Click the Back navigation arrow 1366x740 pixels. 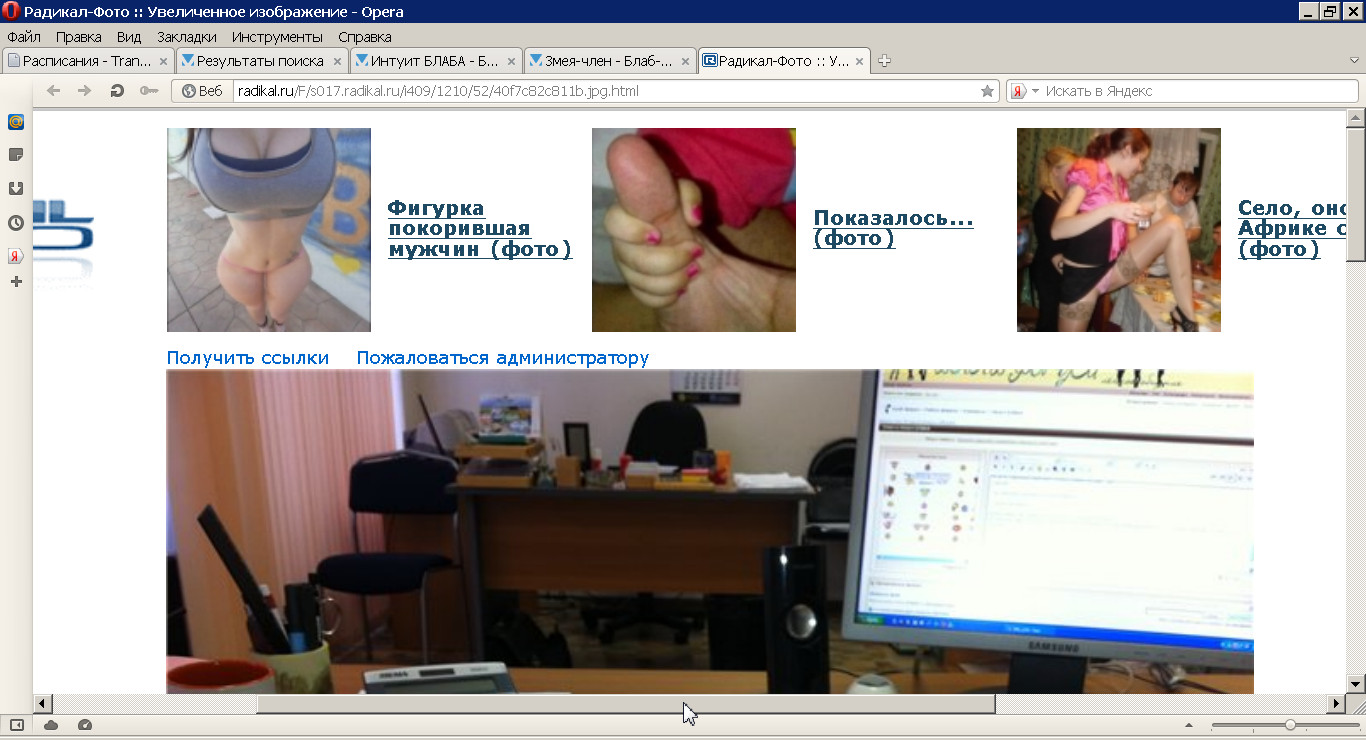pos(54,91)
